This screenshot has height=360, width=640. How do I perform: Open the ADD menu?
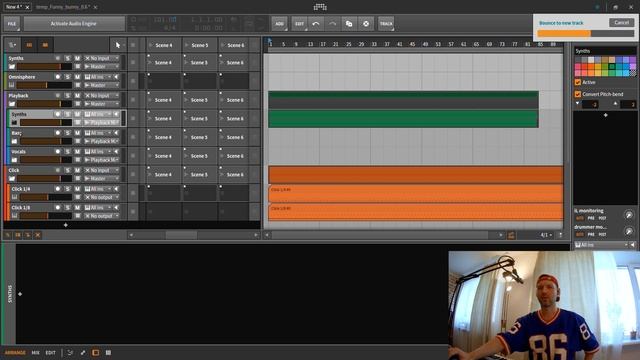280,24
